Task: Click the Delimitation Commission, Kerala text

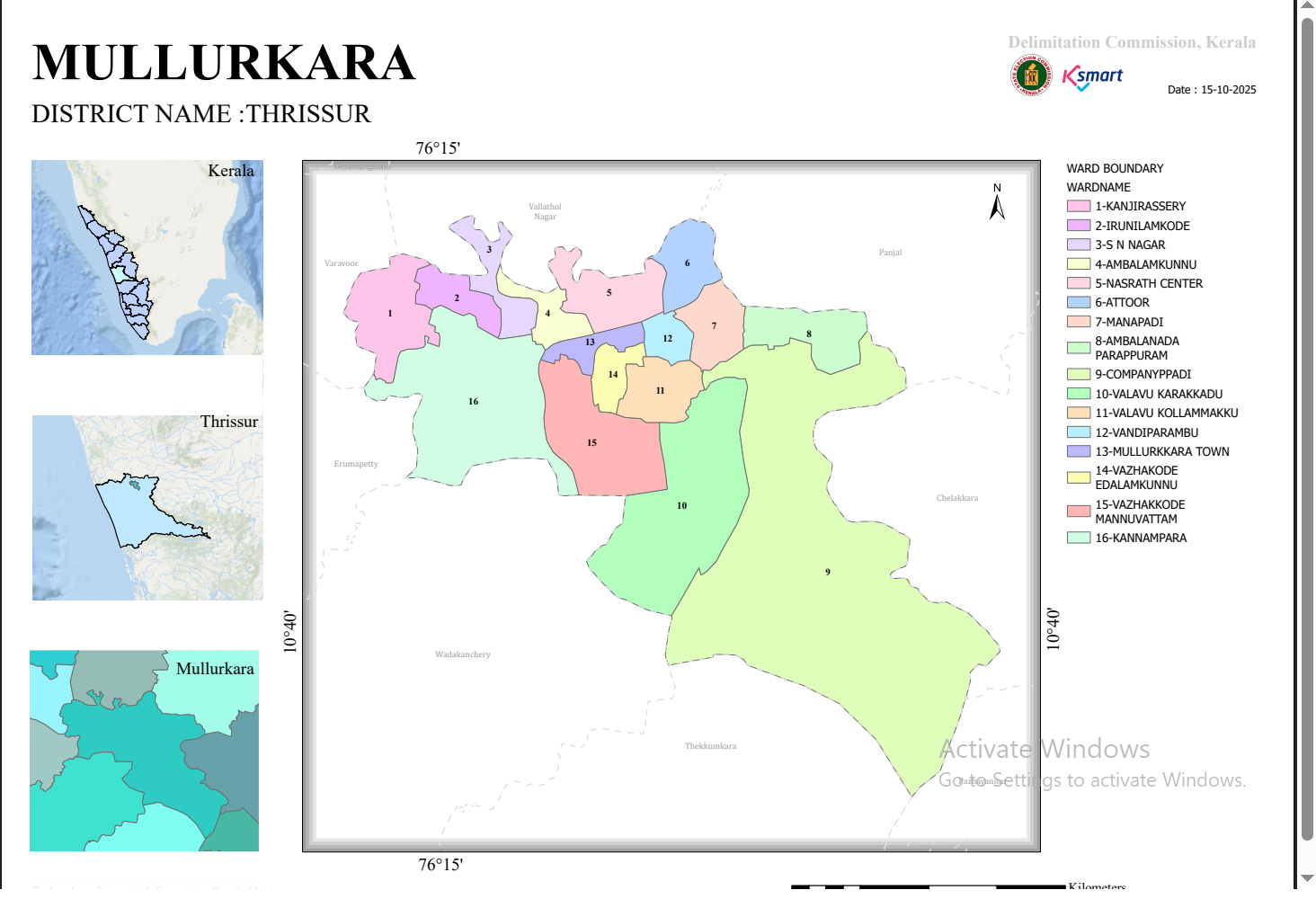Action: click(x=1132, y=42)
